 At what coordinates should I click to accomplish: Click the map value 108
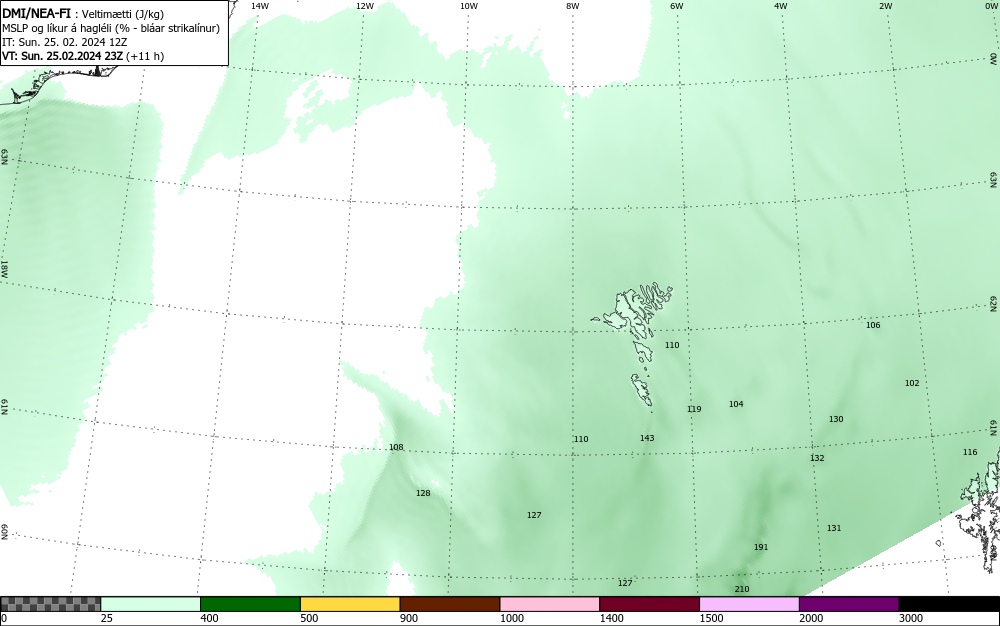[396, 447]
